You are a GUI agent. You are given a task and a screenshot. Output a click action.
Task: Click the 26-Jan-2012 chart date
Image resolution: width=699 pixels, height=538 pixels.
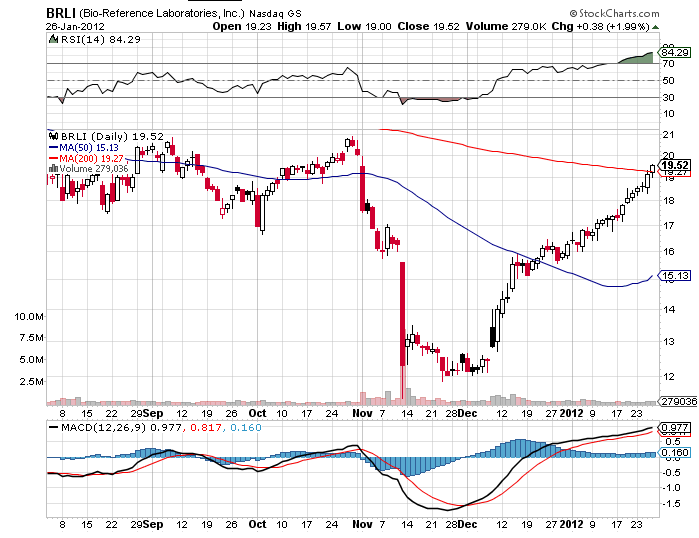click(x=75, y=26)
